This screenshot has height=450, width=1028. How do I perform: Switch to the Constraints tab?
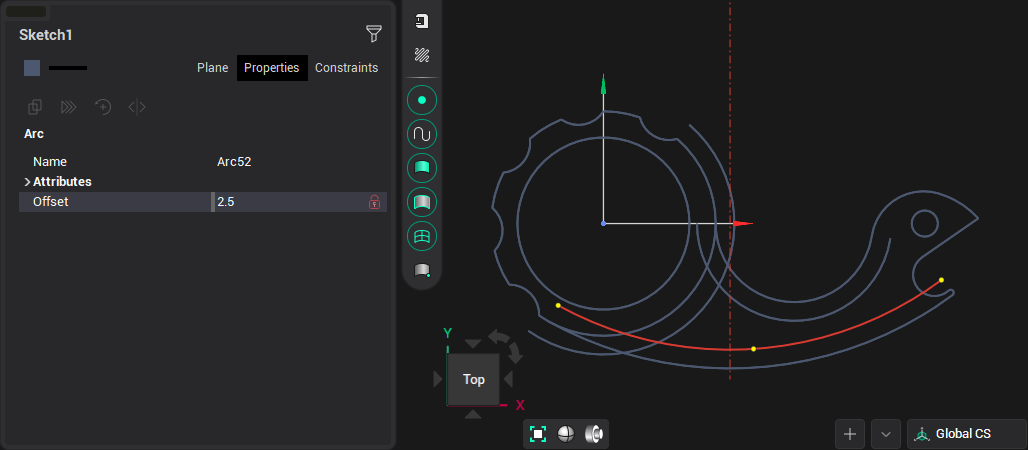point(346,68)
